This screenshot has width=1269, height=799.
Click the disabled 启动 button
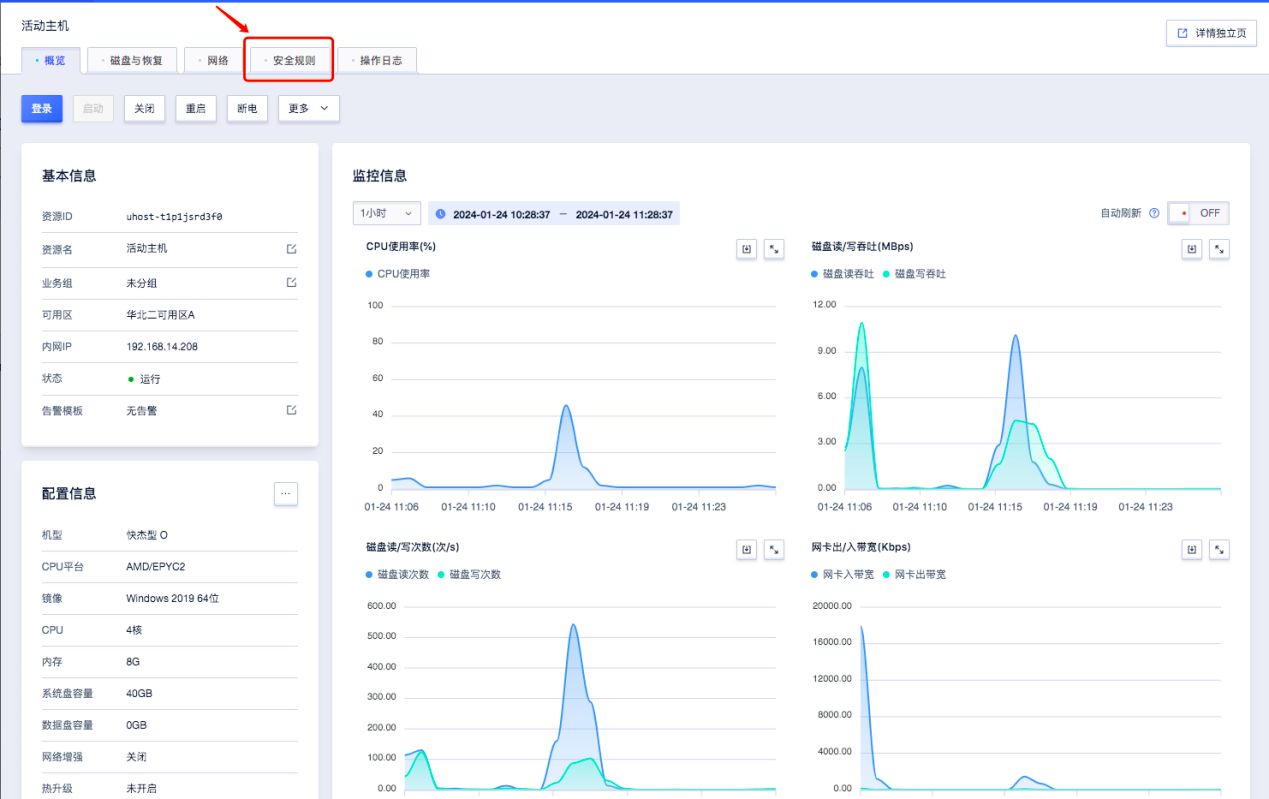pos(93,108)
